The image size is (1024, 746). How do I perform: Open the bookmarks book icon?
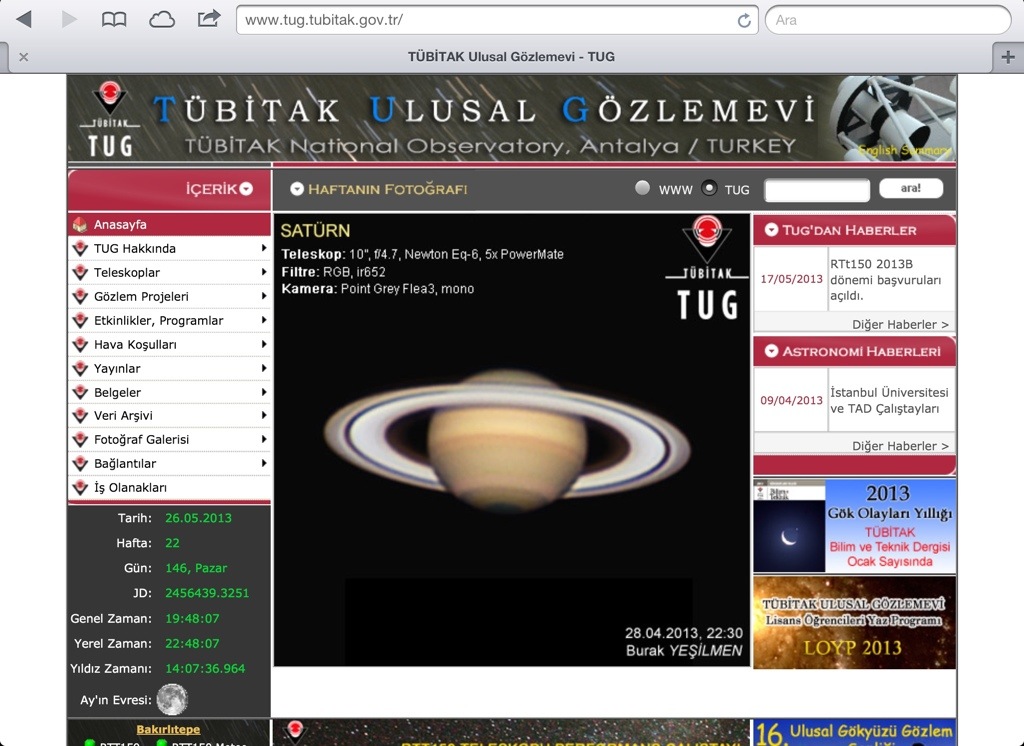point(115,19)
